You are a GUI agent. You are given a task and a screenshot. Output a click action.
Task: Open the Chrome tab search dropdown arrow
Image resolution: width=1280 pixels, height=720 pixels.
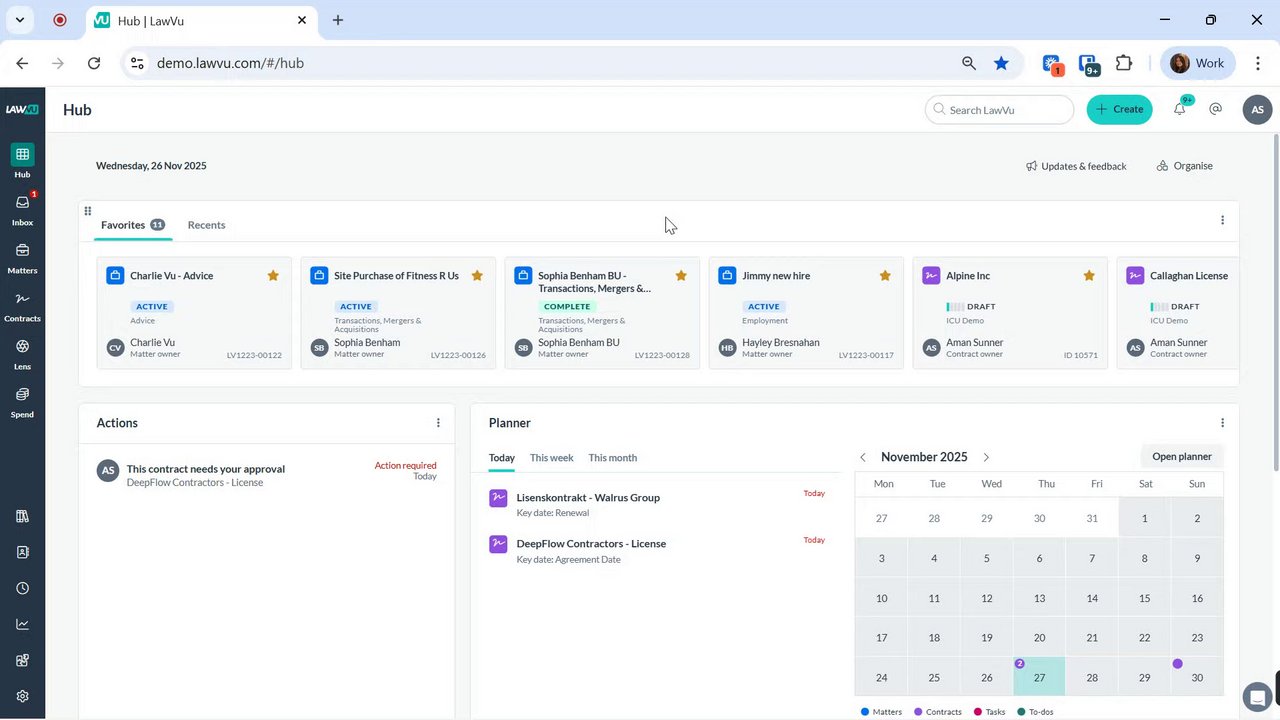click(19, 20)
